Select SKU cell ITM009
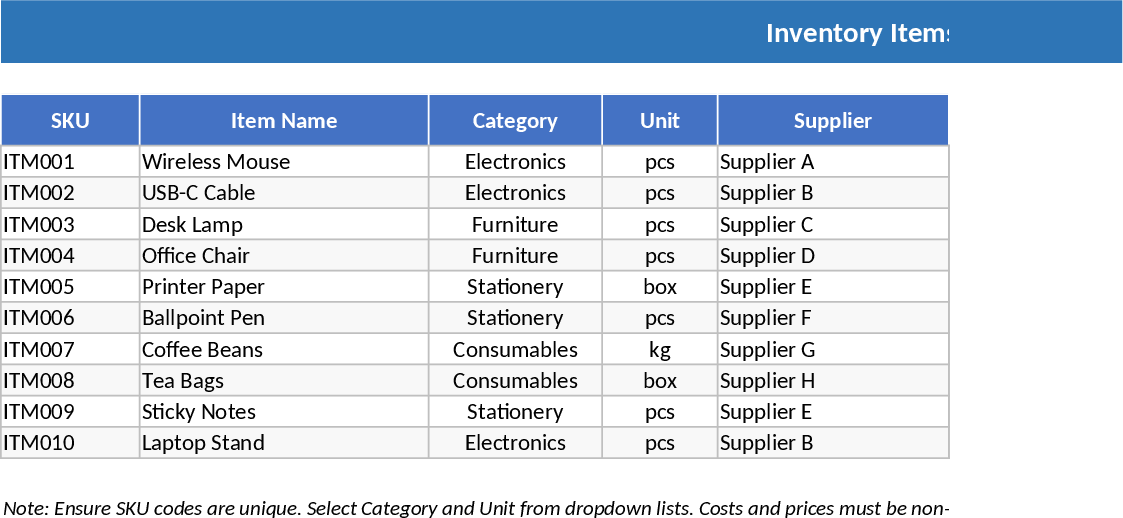The width and height of the screenshot is (1123, 518). tap(70, 412)
